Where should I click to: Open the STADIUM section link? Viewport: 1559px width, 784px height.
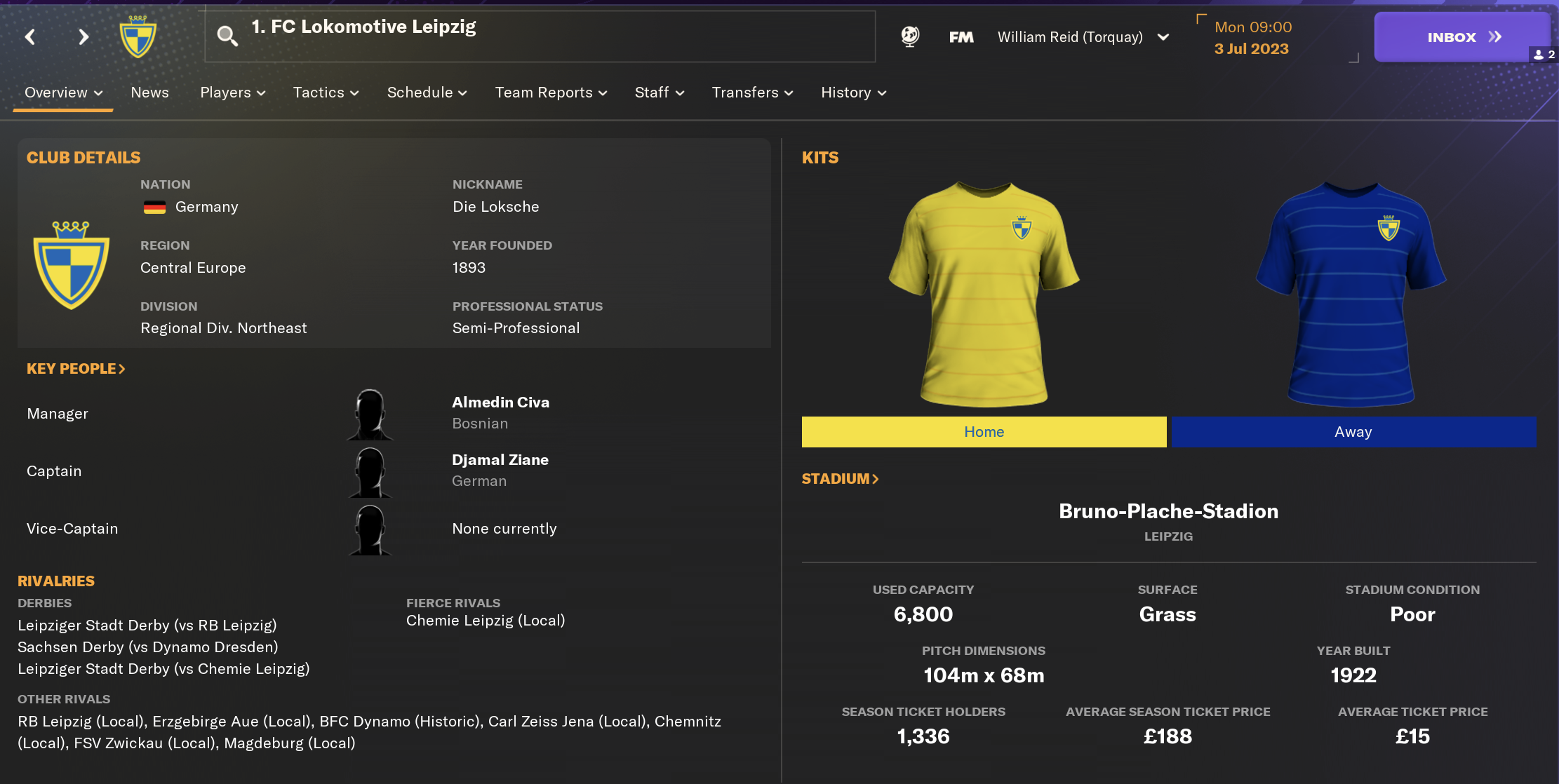point(840,479)
